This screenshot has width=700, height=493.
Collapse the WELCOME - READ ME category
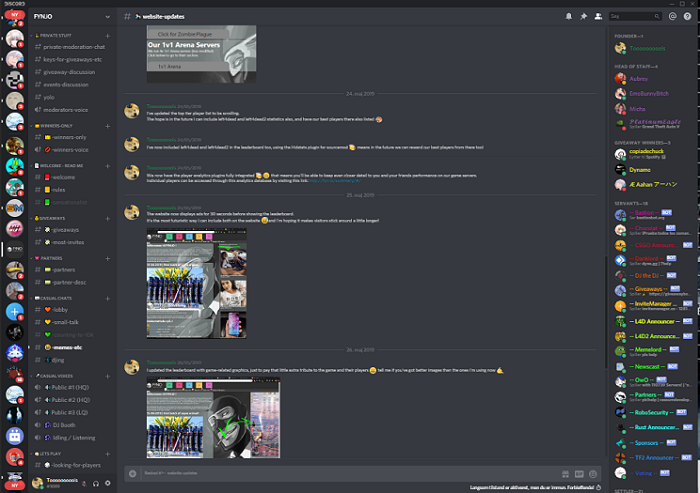59,166
